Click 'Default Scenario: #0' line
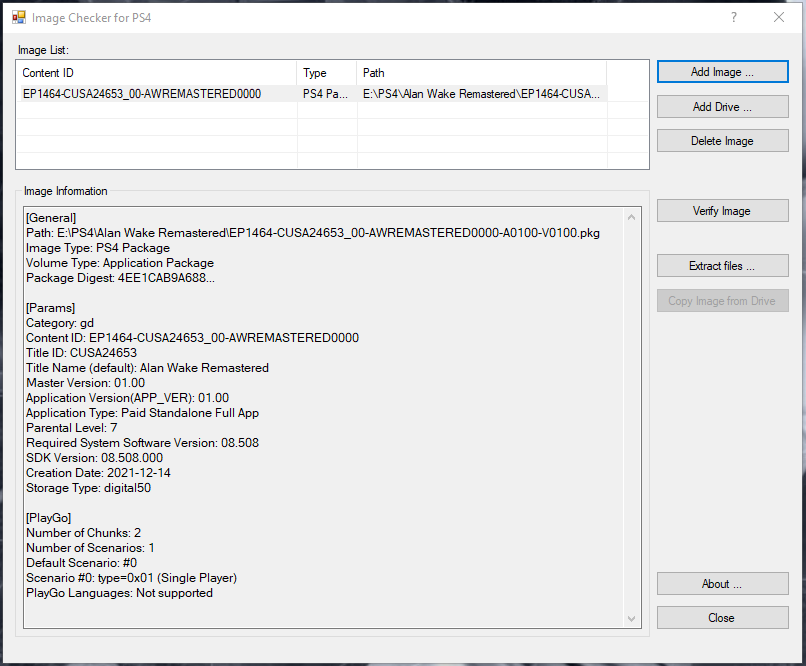Viewport: 806px width, 666px height. click(81, 563)
